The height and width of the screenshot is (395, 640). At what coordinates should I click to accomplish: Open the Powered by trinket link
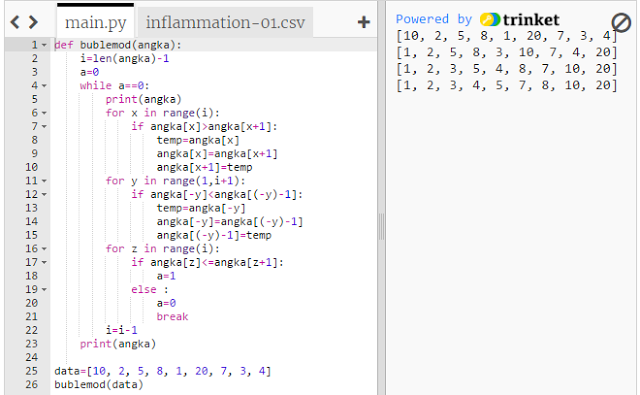point(478,20)
